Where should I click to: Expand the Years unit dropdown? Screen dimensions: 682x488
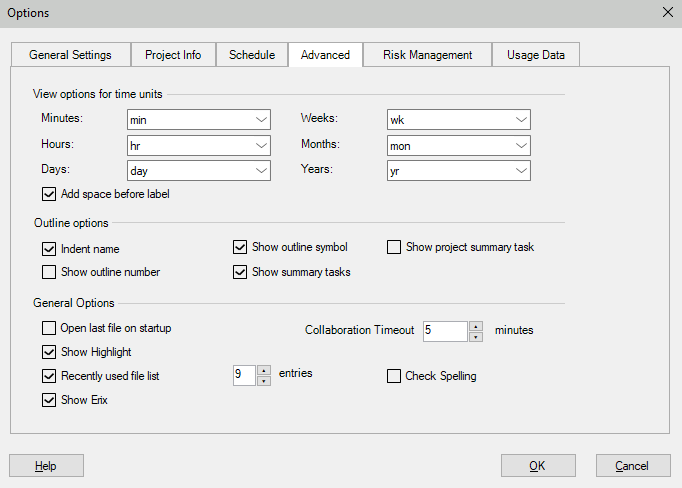click(x=459, y=170)
